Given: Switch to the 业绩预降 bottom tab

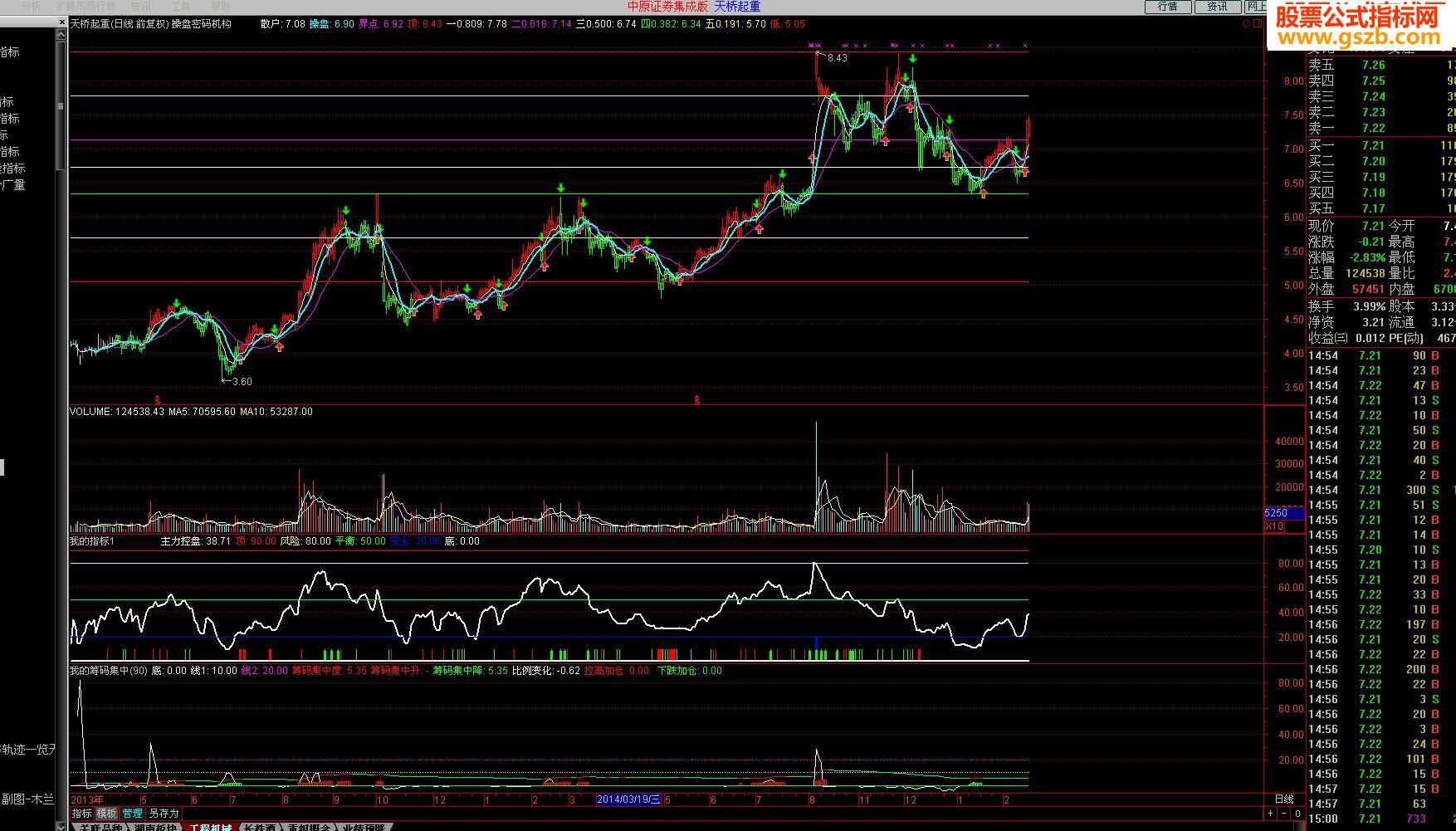Looking at the screenshot, I should [x=364, y=827].
